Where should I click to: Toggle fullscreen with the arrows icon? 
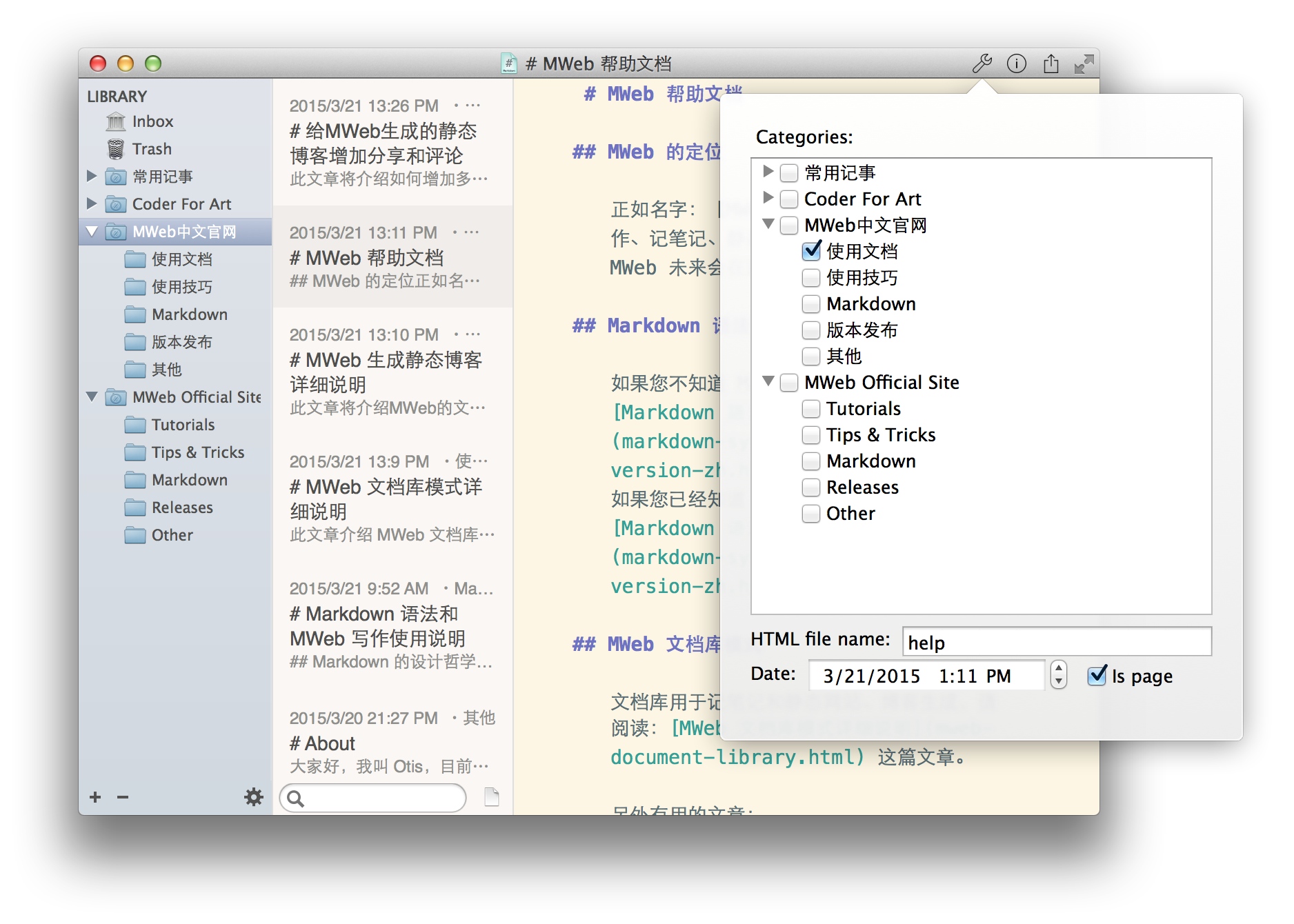(1084, 64)
